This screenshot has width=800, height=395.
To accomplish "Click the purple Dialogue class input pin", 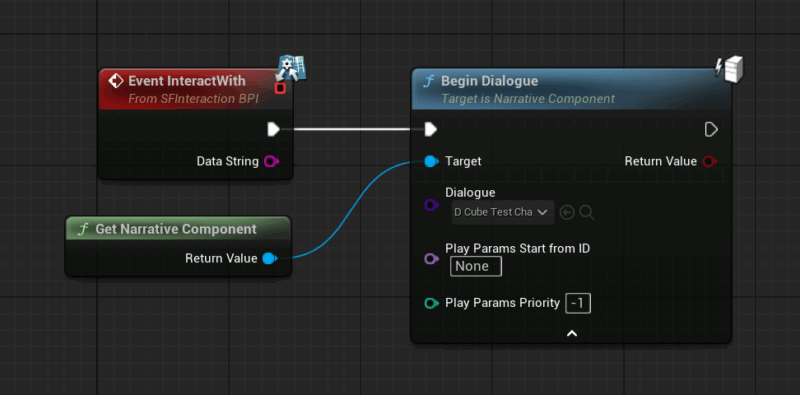I will (431, 205).
